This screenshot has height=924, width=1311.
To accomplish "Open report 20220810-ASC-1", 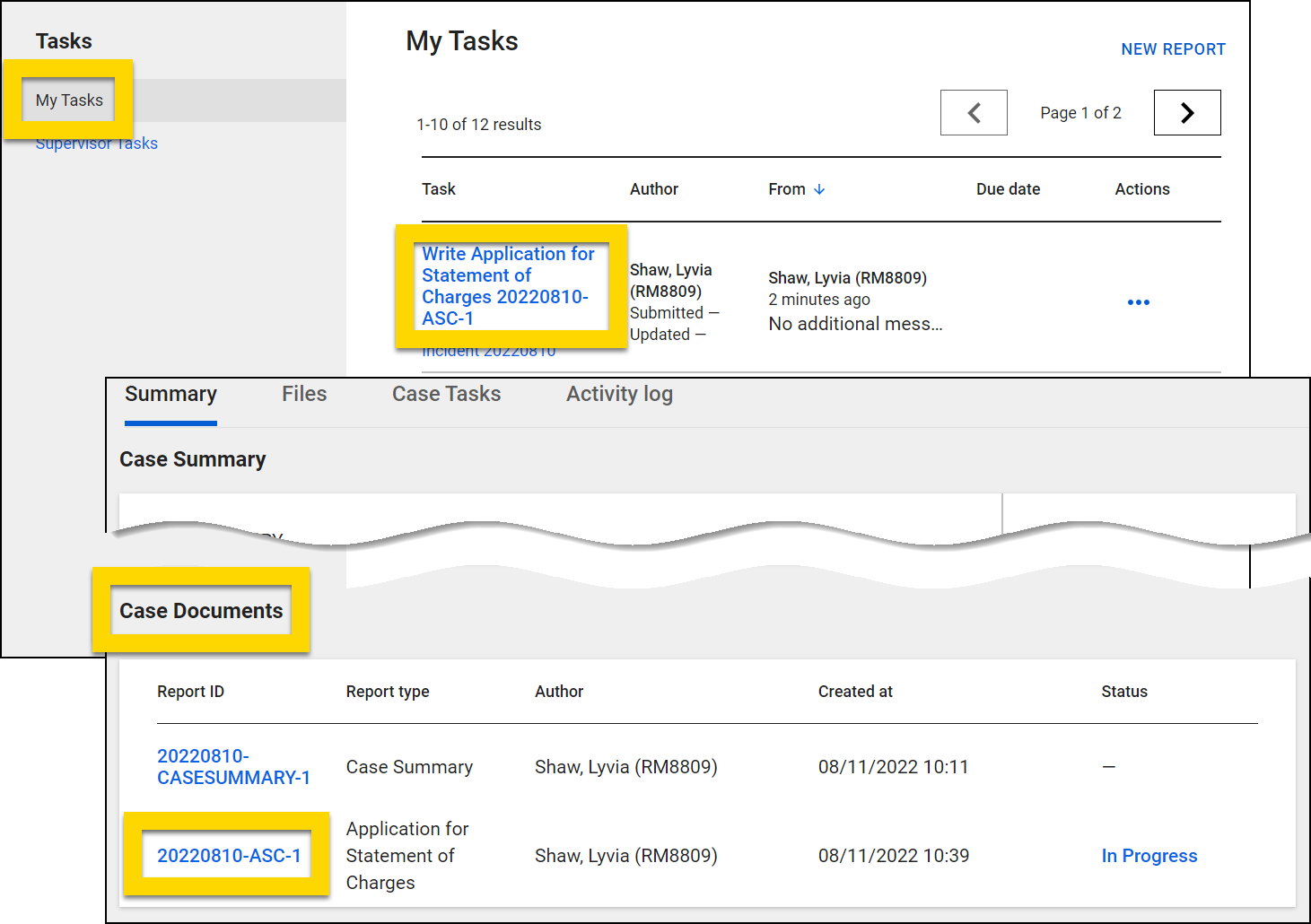I will click(231, 855).
